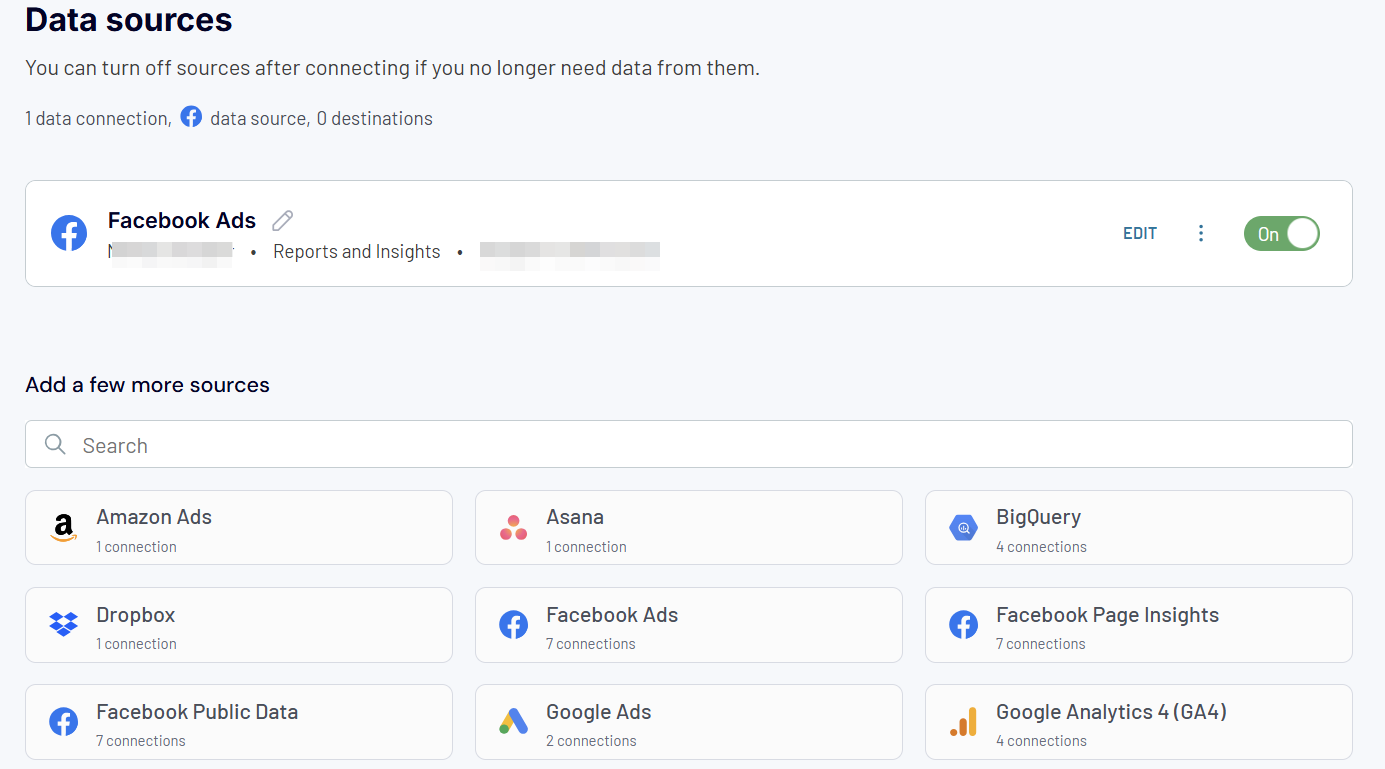Open the Google Analytics 4 (GA4) card
1385x769 pixels.
click(x=1139, y=722)
